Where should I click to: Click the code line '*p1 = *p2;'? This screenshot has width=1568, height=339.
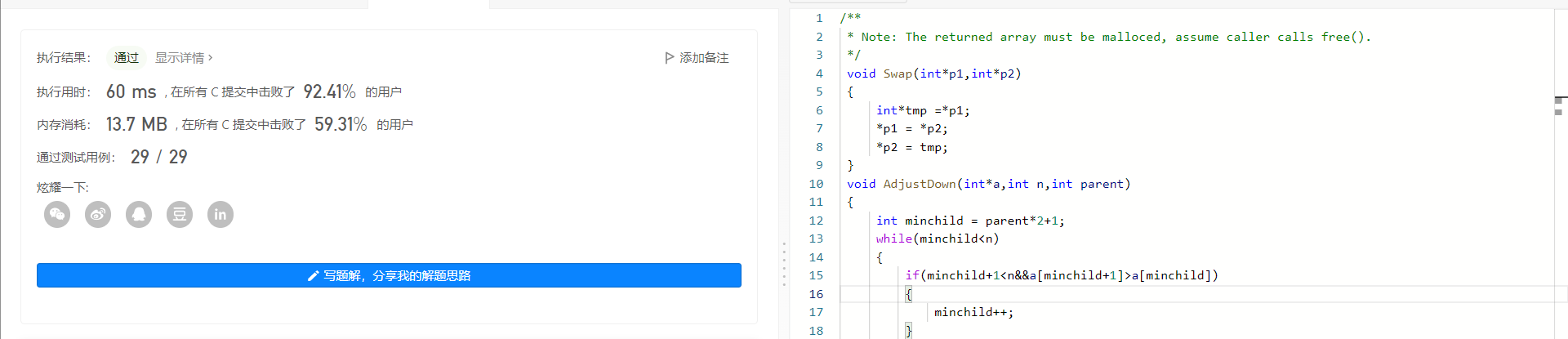(912, 128)
